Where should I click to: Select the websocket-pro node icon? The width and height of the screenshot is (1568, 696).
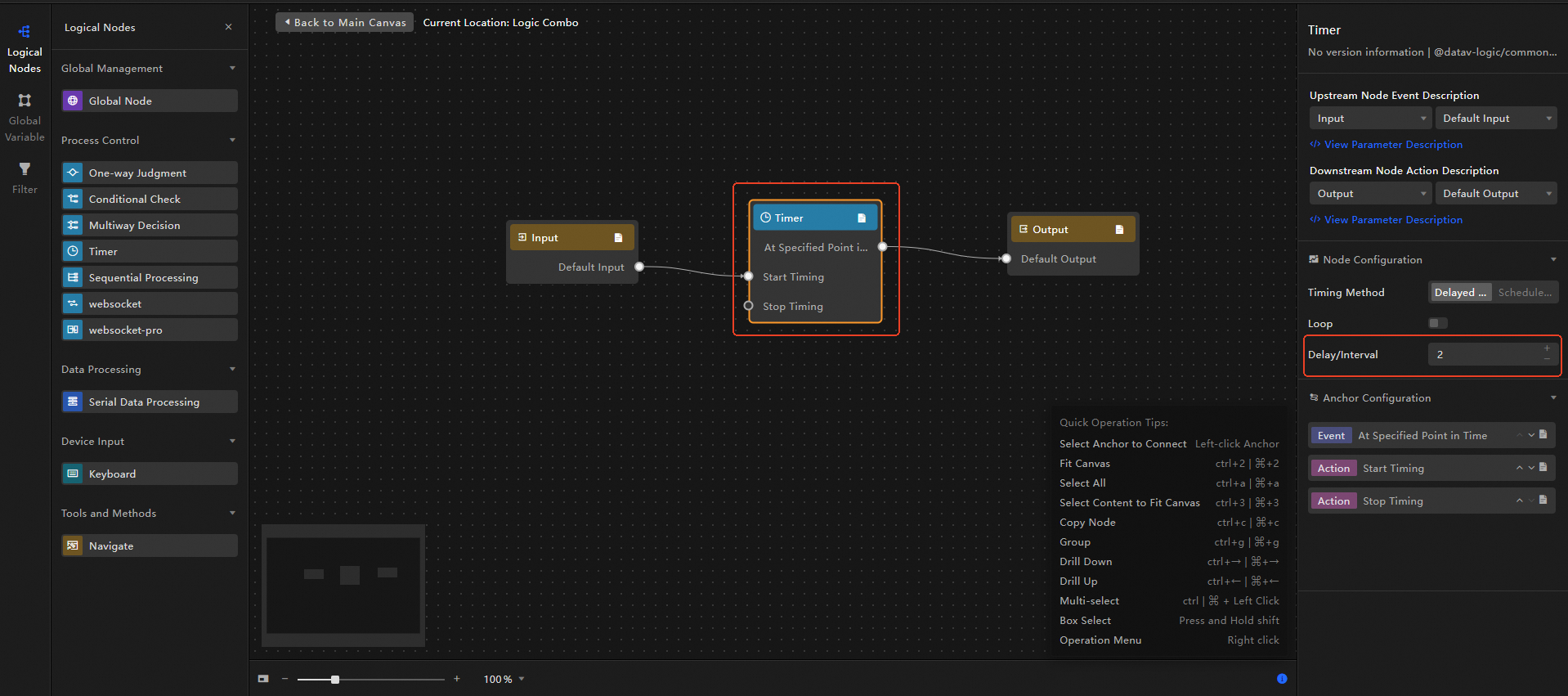(73, 330)
